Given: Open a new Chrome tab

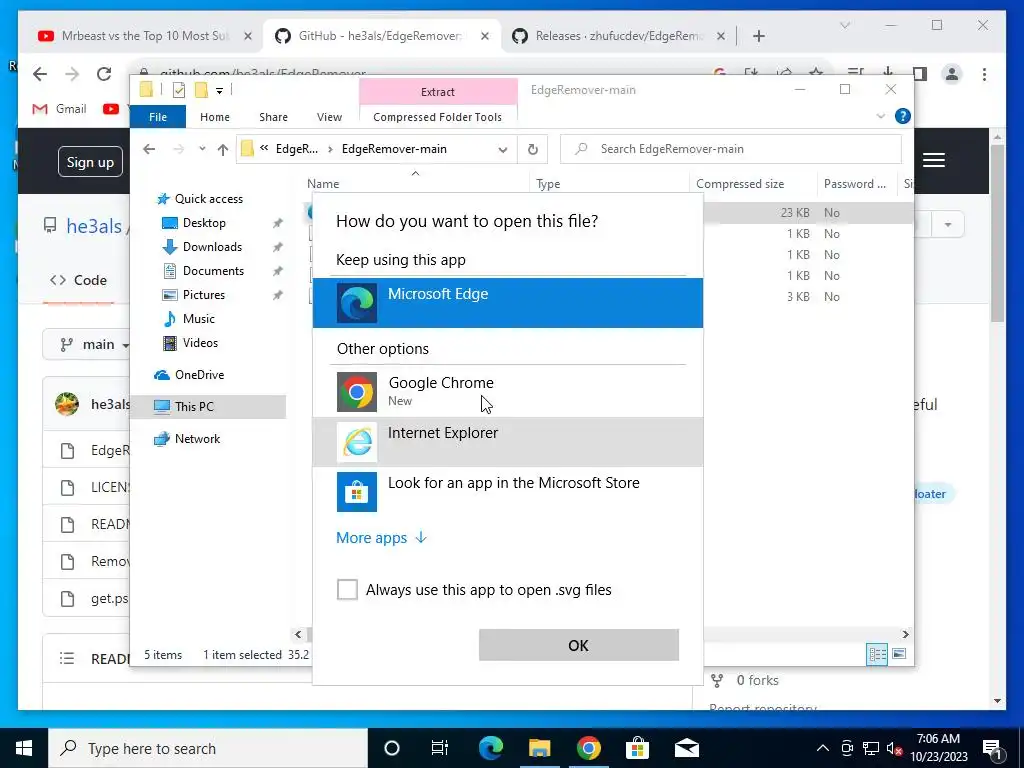Looking at the screenshot, I should pyautogui.click(x=758, y=37).
